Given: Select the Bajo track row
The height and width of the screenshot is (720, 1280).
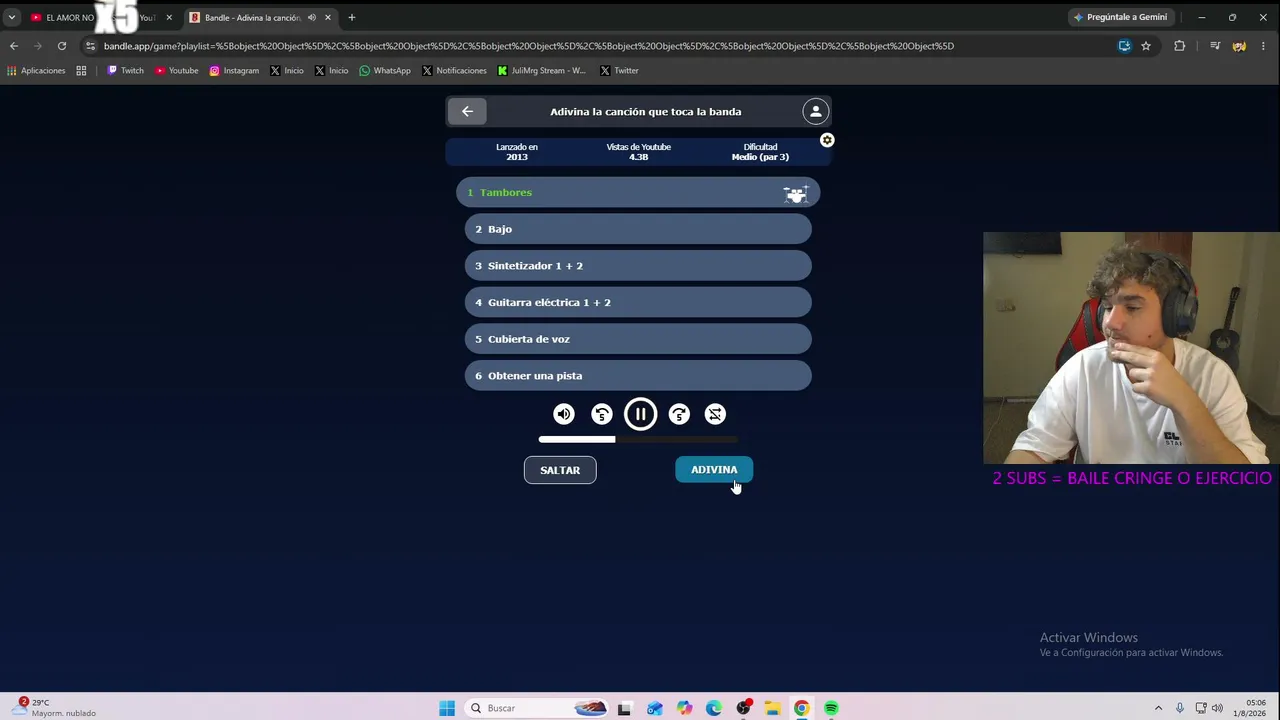Looking at the screenshot, I should 638,229.
